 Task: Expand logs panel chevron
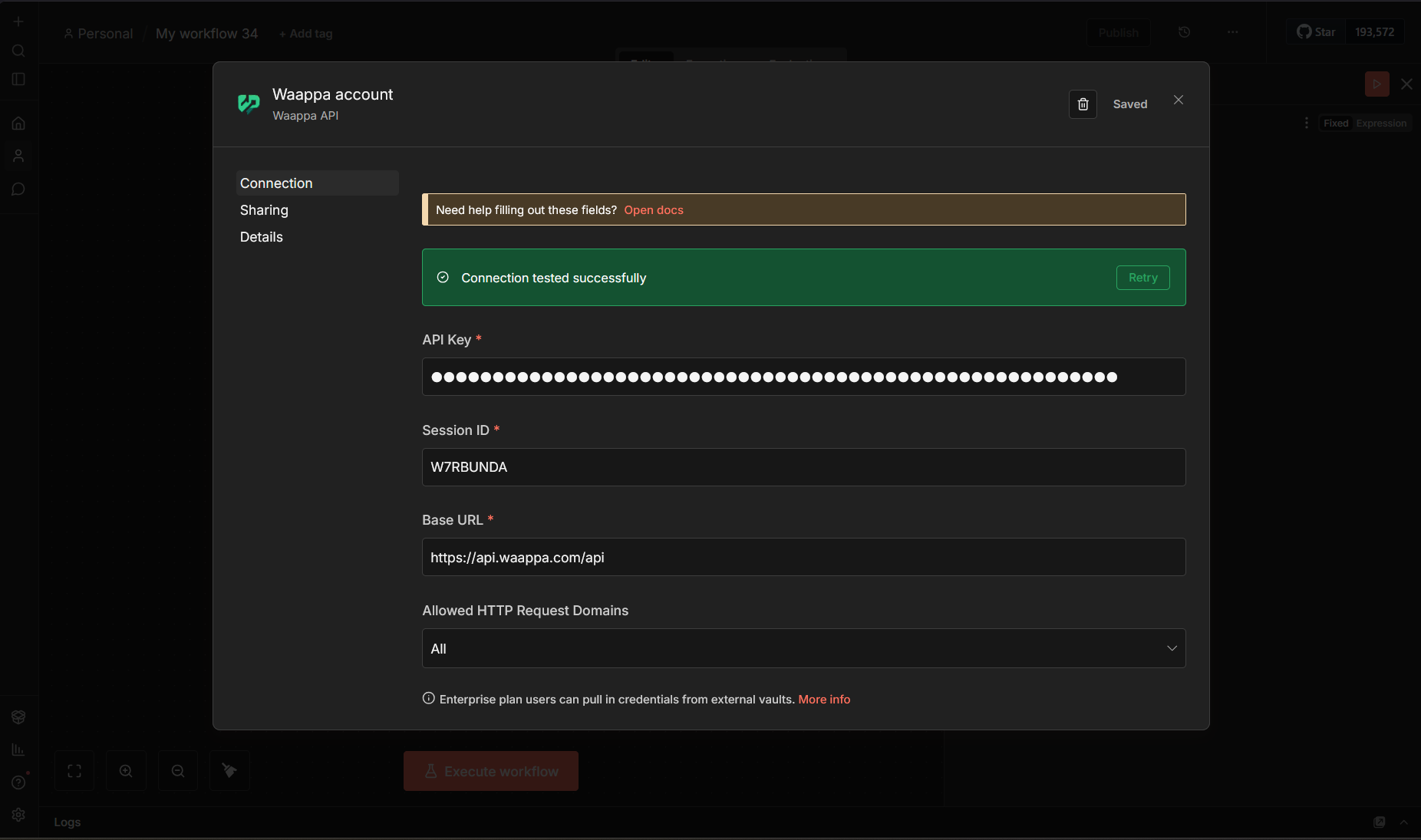coord(1403,822)
